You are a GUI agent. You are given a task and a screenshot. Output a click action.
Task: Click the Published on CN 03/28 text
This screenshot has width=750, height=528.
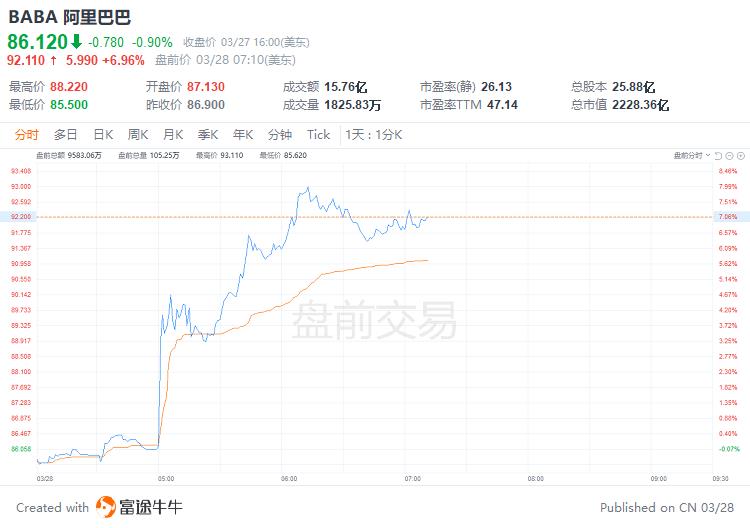click(x=667, y=507)
